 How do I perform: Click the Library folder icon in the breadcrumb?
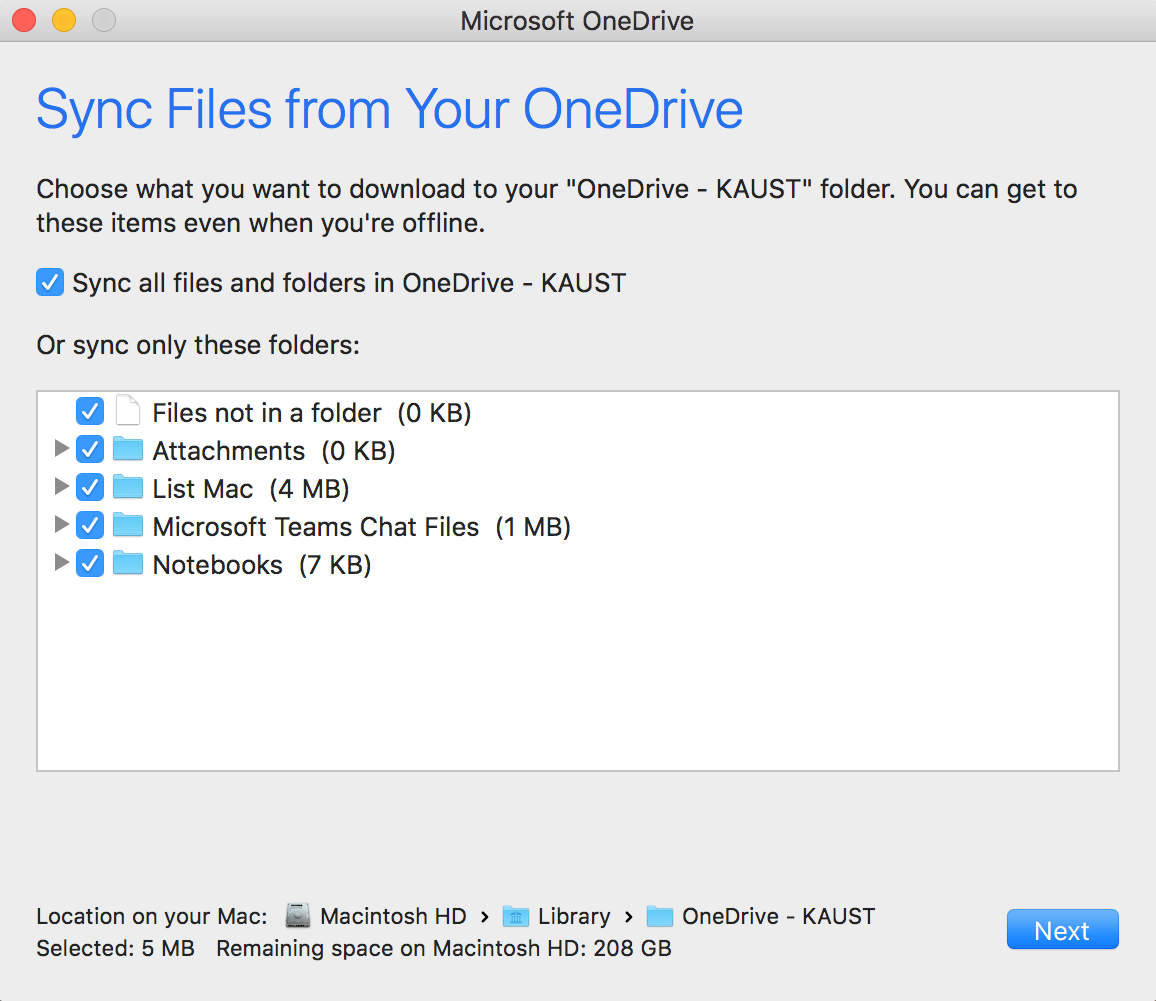[x=516, y=915]
